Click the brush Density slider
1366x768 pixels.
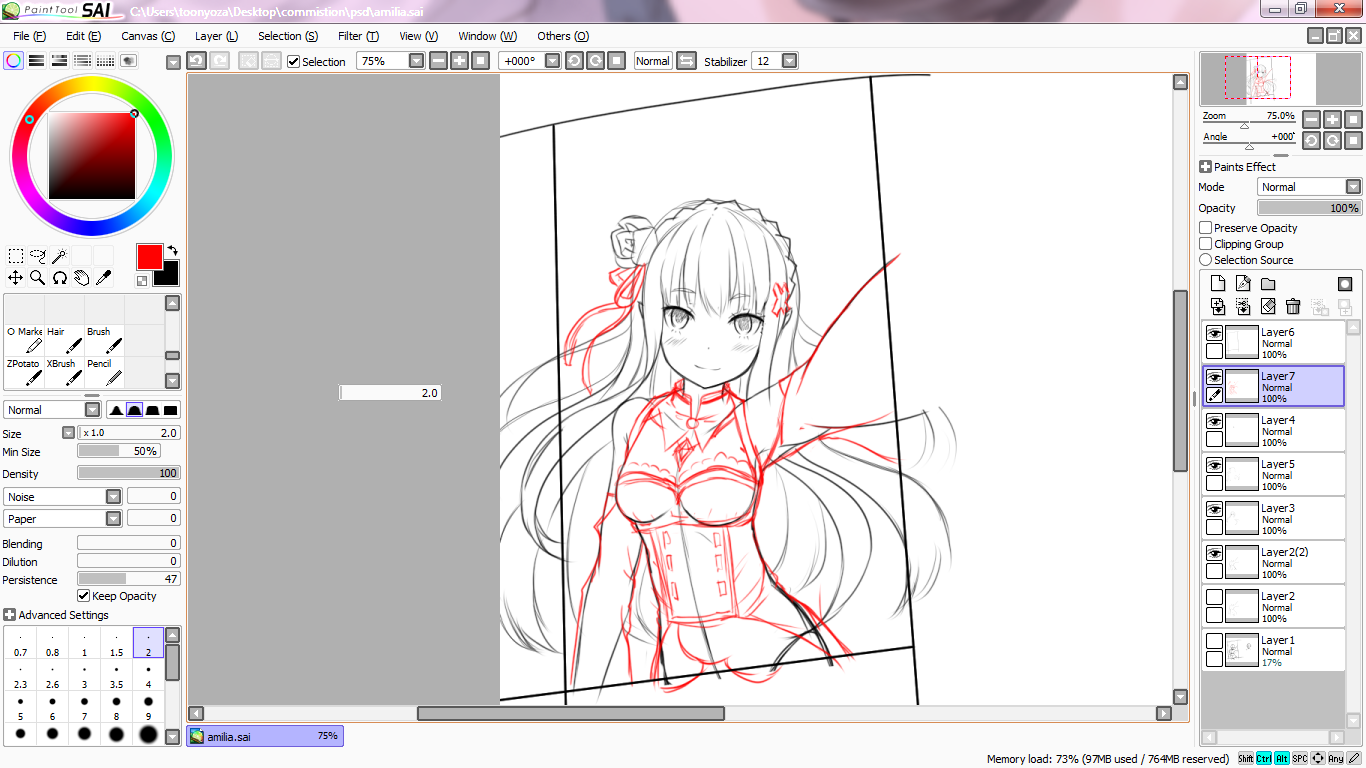click(129, 473)
